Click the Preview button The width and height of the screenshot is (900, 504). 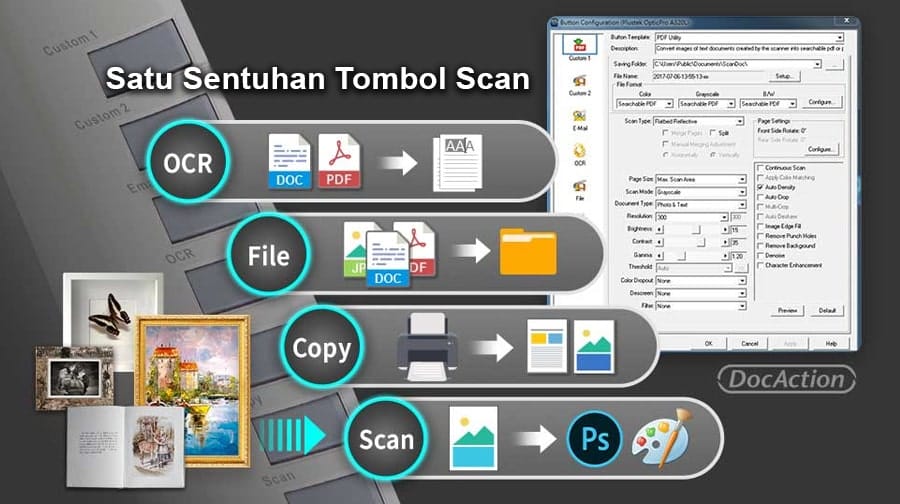click(x=788, y=311)
